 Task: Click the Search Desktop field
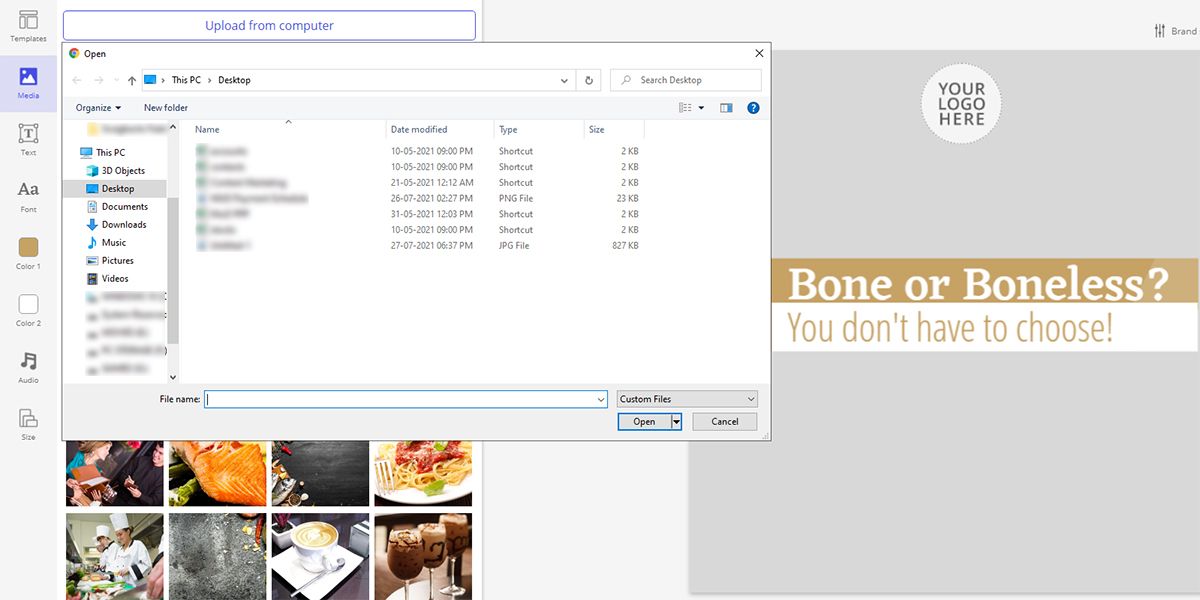point(685,80)
